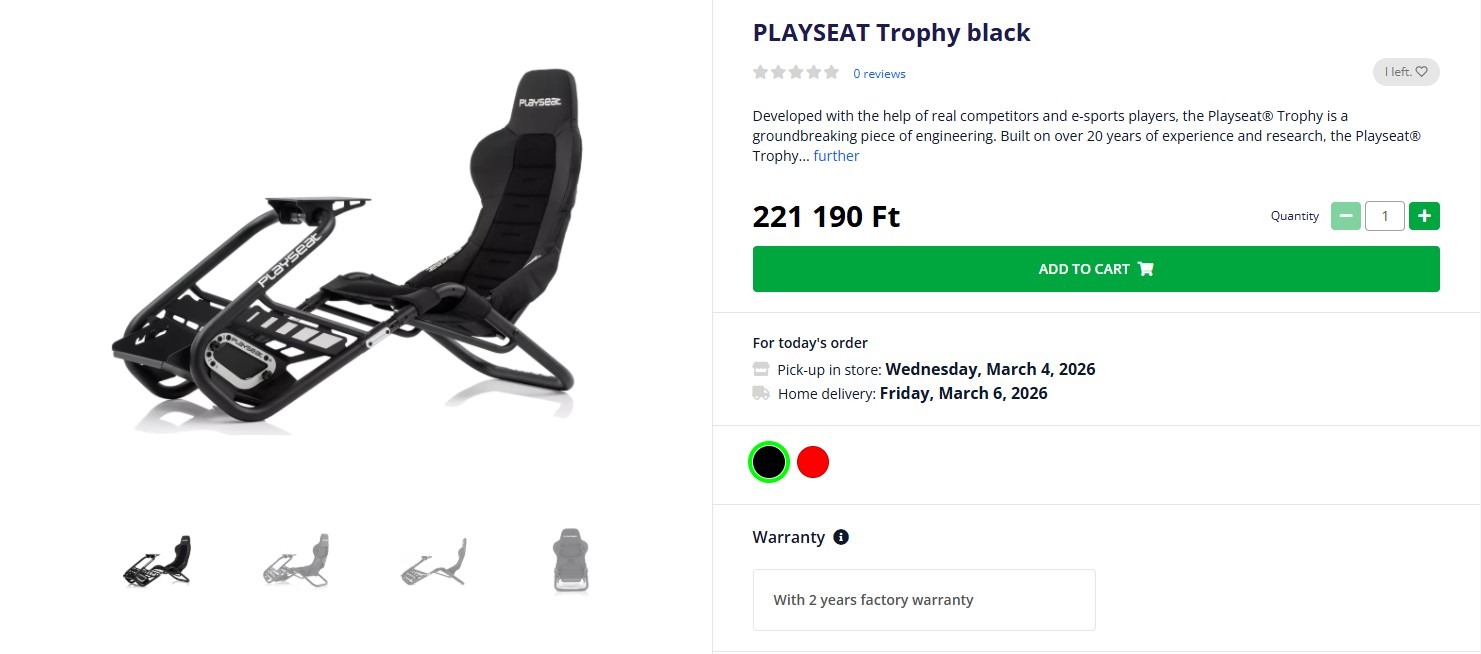Click the star rating icons
The height and width of the screenshot is (654, 1481).
pos(796,72)
